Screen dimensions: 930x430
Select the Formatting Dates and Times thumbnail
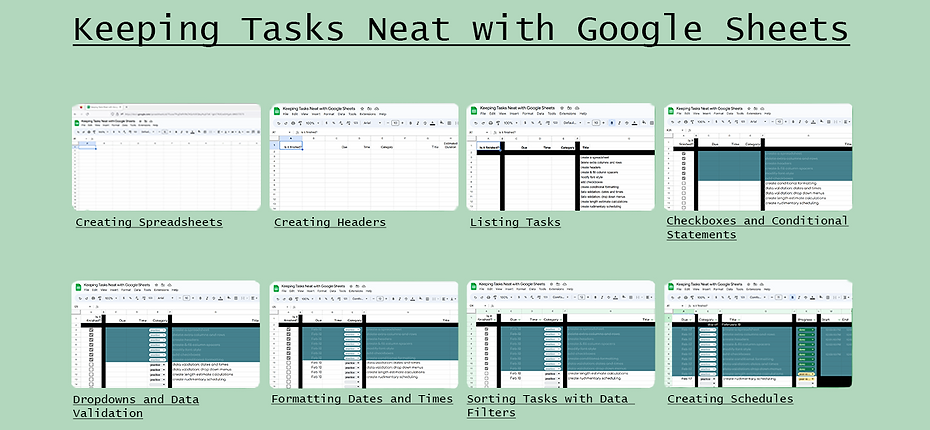(x=364, y=334)
